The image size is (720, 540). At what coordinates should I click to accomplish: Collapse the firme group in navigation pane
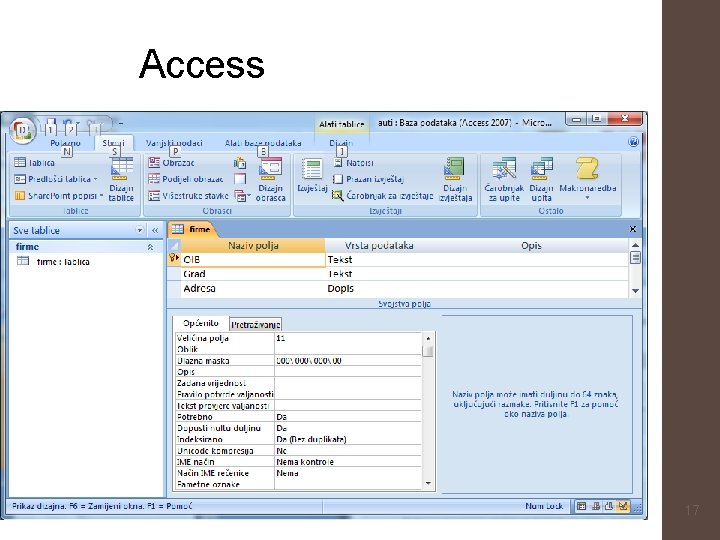pos(150,247)
